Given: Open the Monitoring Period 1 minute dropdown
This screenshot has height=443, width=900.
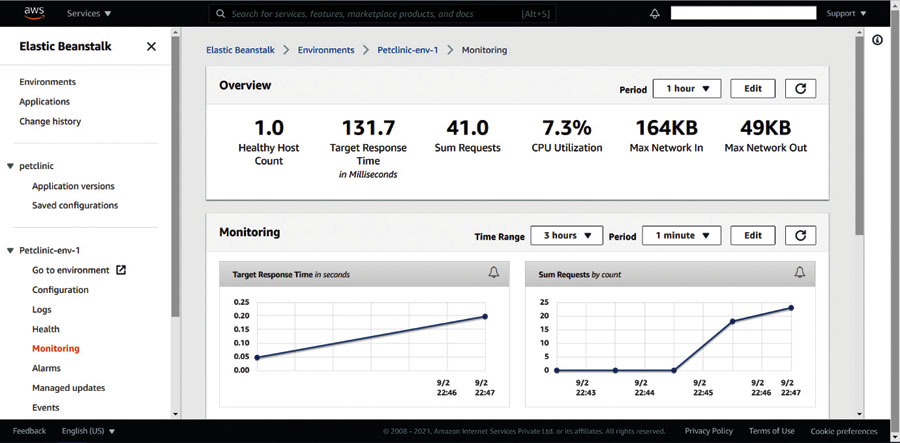Looking at the screenshot, I should coord(681,236).
